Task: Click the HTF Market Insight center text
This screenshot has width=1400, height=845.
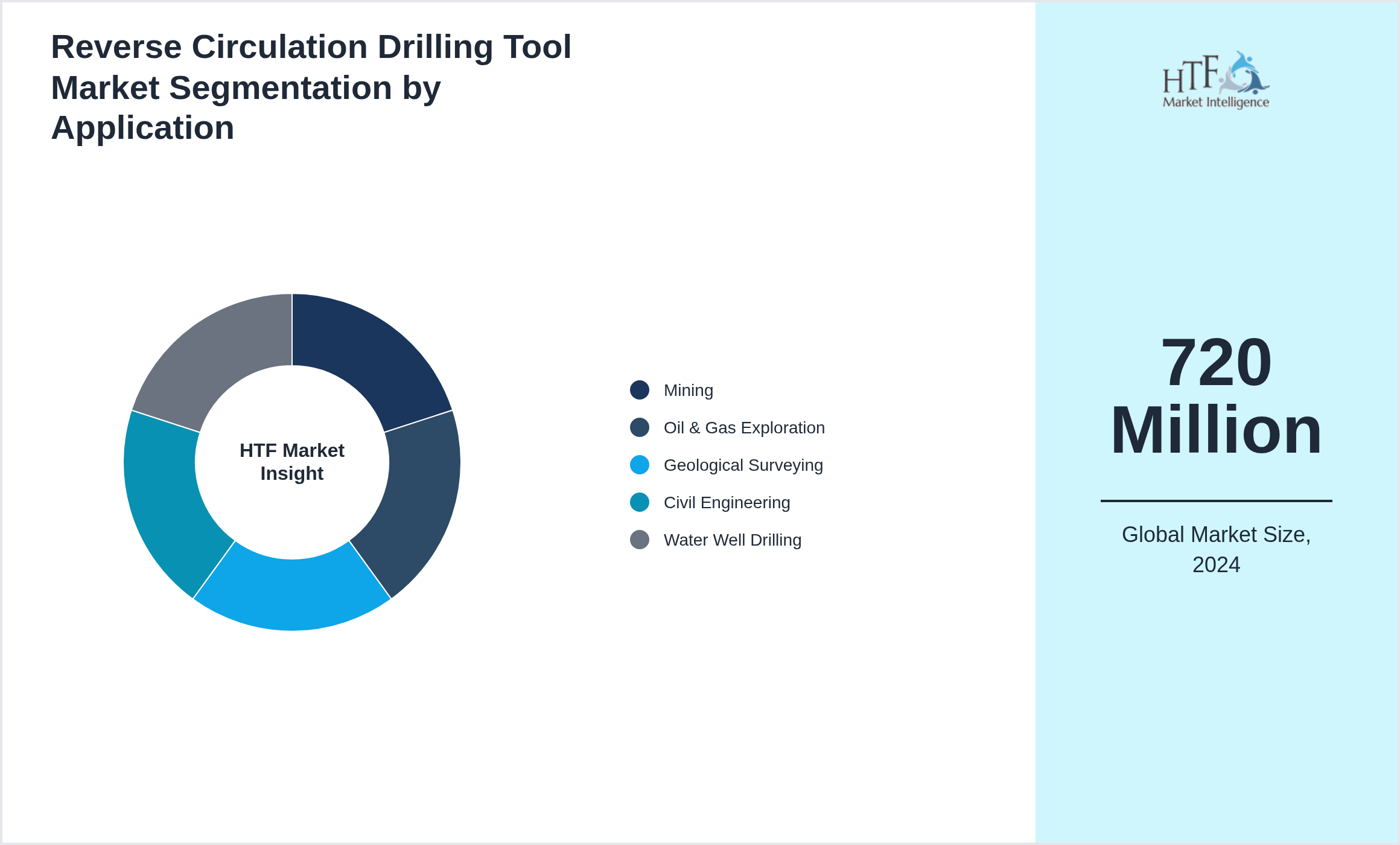Action: point(292,462)
